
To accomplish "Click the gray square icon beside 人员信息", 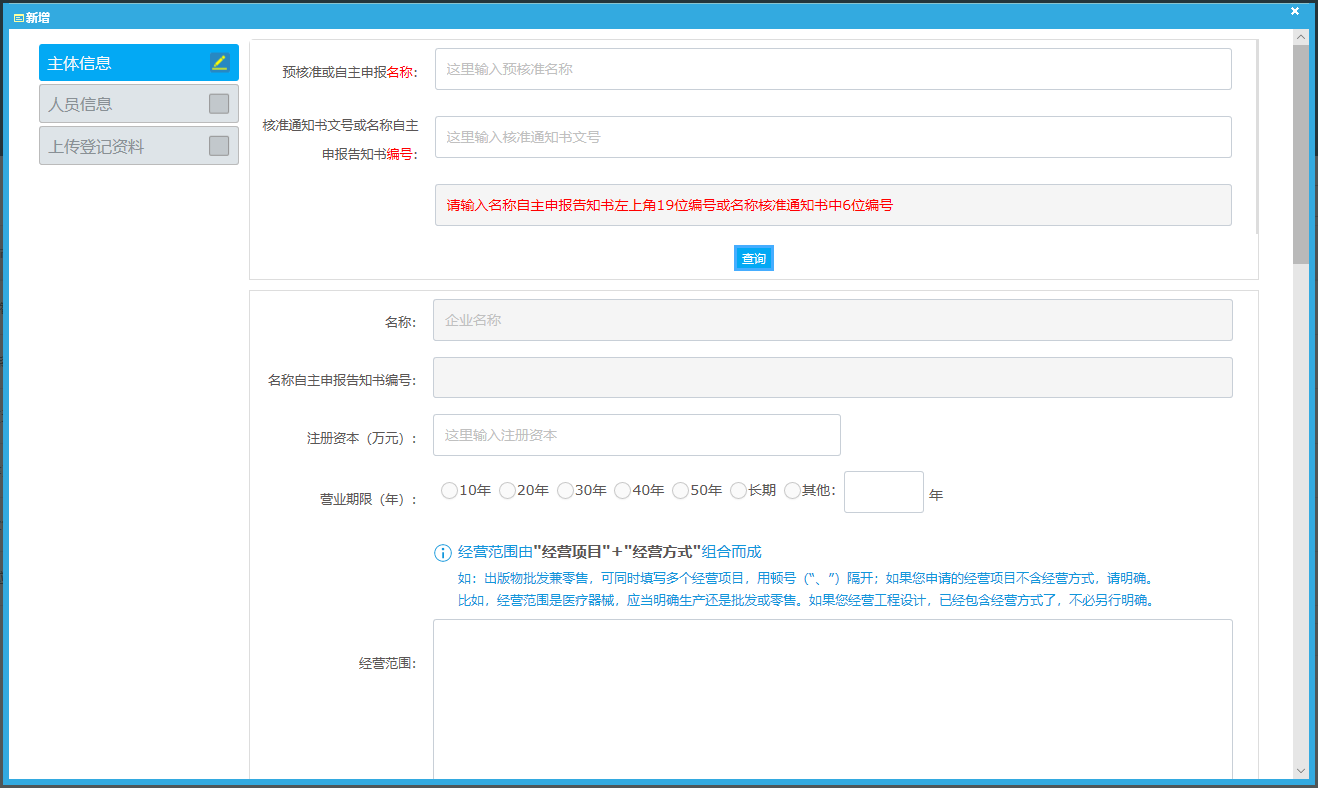I will (x=219, y=104).
